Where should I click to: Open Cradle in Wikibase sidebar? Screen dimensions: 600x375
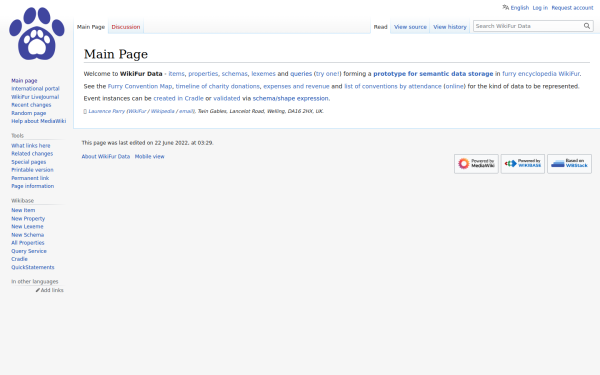19,259
